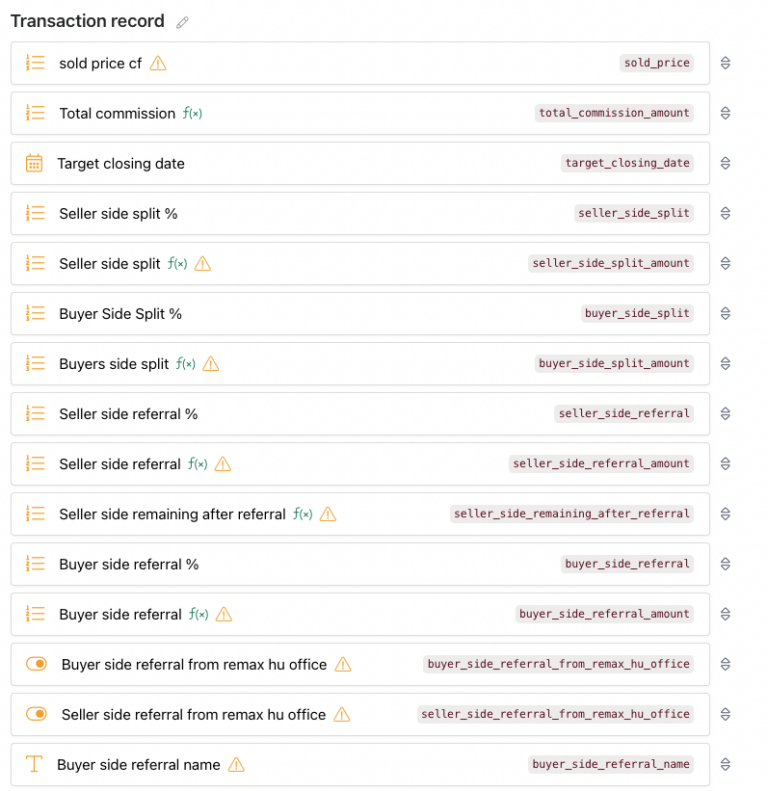Click the toggle icon for Buyer side referral from remax hu office
Image resolution: width=768 pixels, height=791 pixels.
[x=36, y=664]
